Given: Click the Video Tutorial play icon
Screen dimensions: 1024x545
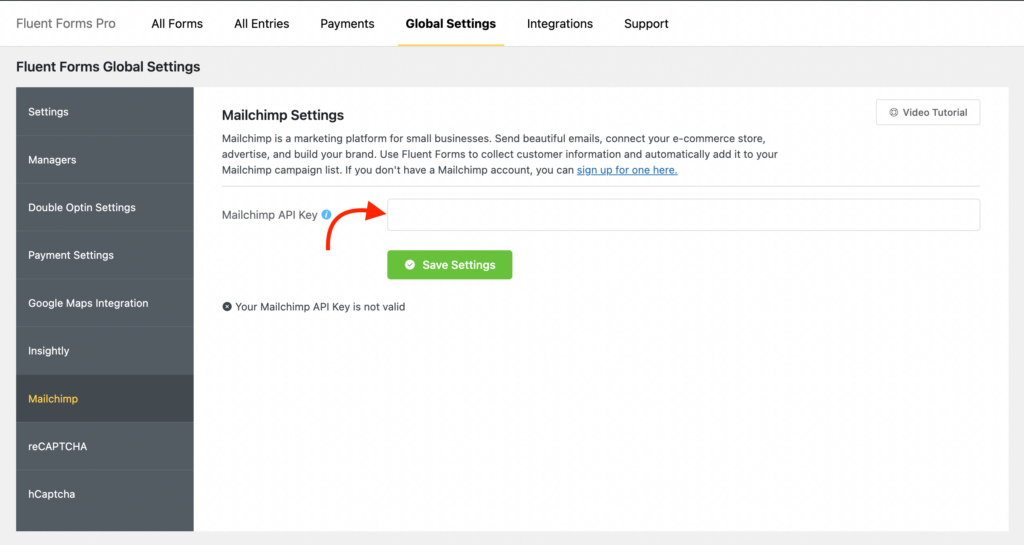Looking at the screenshot, I should point(893,112).
